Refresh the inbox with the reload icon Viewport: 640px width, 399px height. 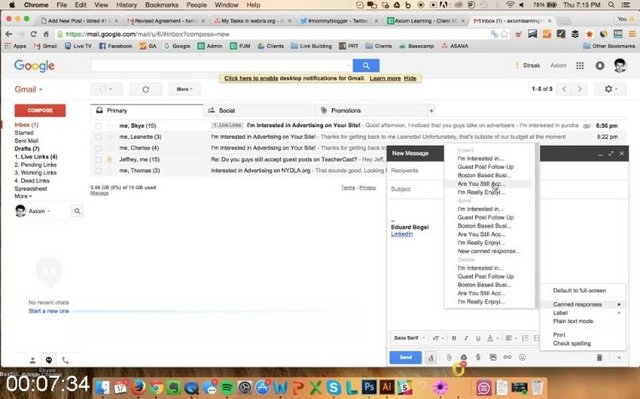coord(145,89)
